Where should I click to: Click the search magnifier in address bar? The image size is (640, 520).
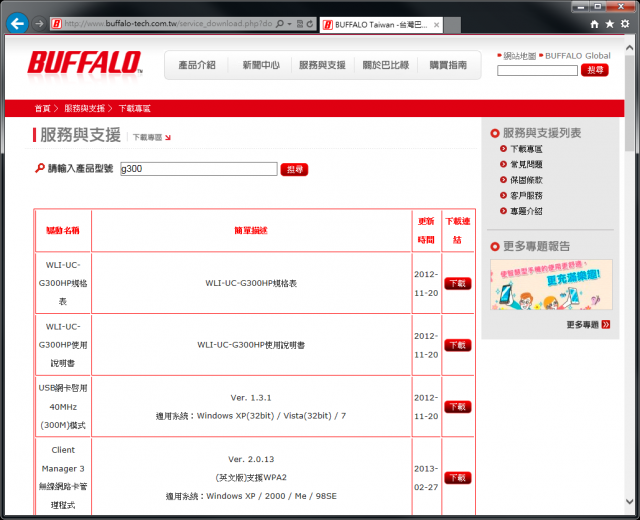[280, 24]
